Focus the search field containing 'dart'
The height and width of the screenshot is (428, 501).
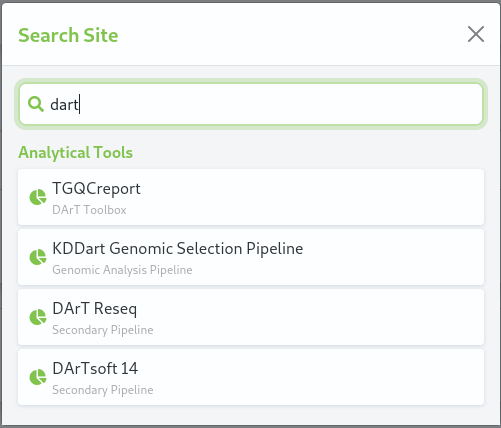pyautogui.click(x=251, y=104)
